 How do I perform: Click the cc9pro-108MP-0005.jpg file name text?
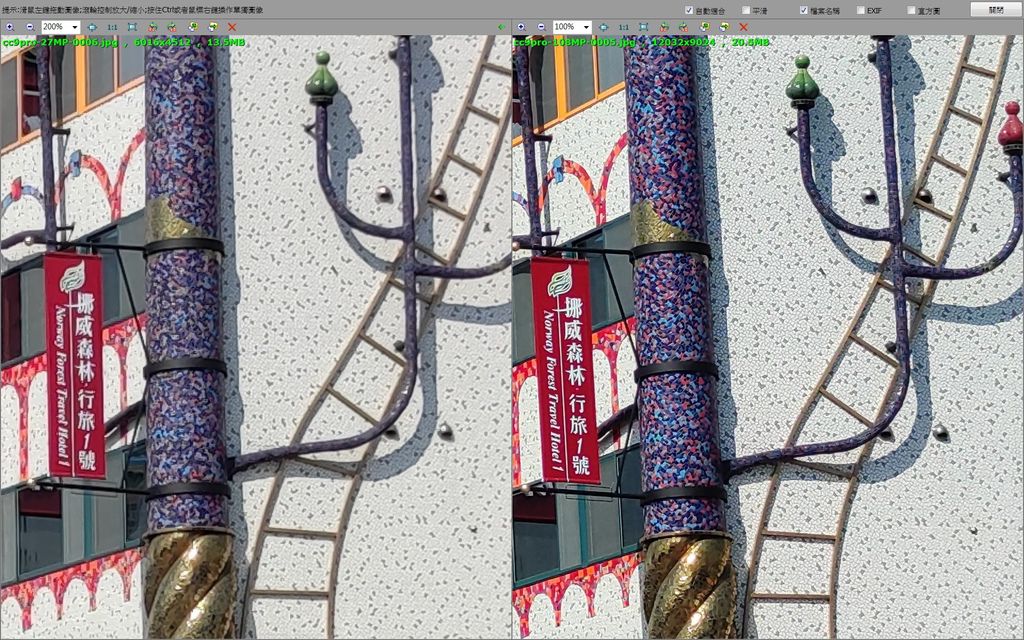[575, 42]
